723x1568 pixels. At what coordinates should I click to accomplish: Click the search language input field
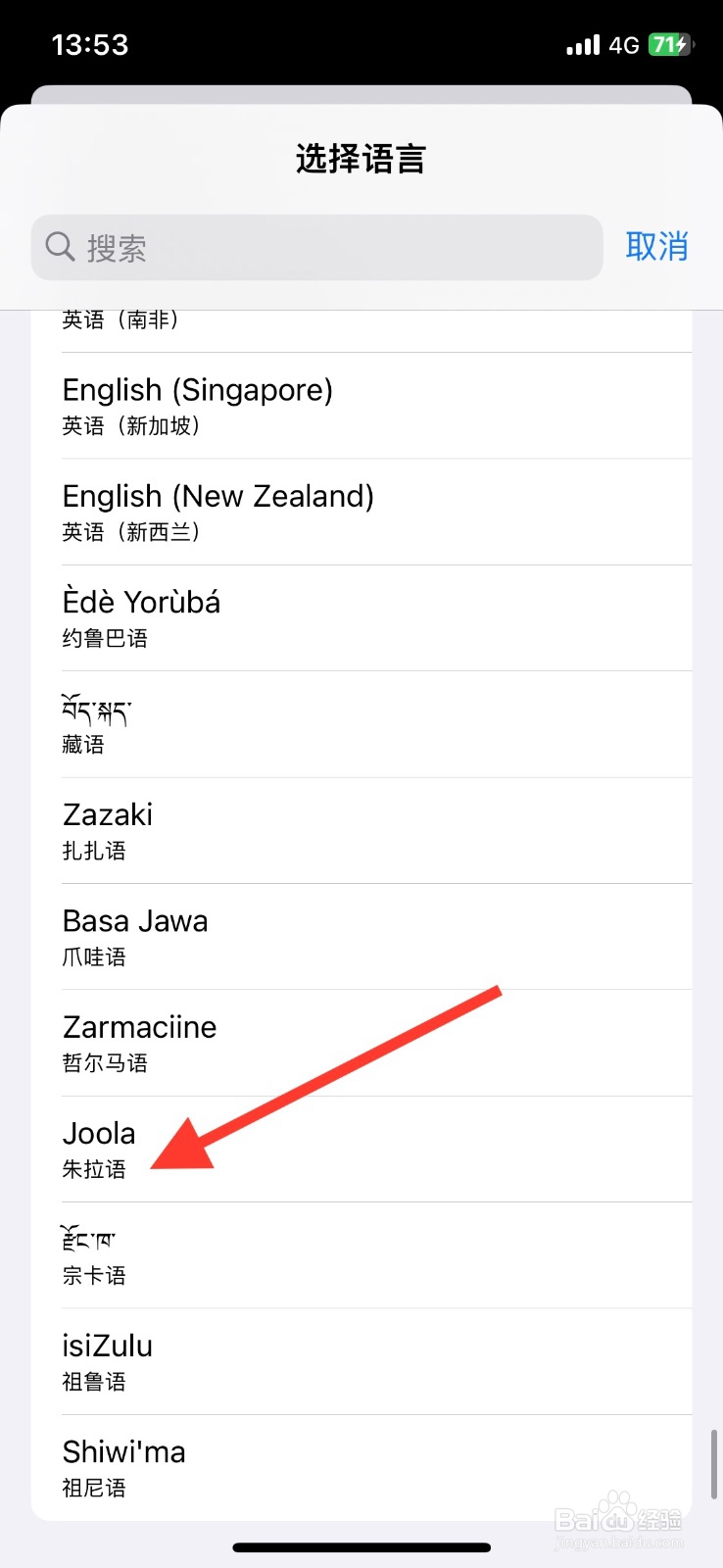(x=333, y=248)
